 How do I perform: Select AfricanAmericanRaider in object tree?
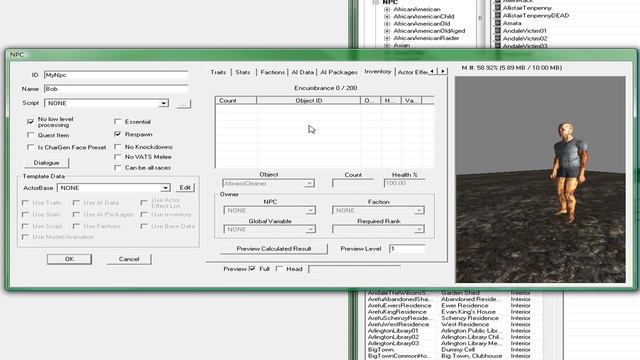(x=426, y=38)
